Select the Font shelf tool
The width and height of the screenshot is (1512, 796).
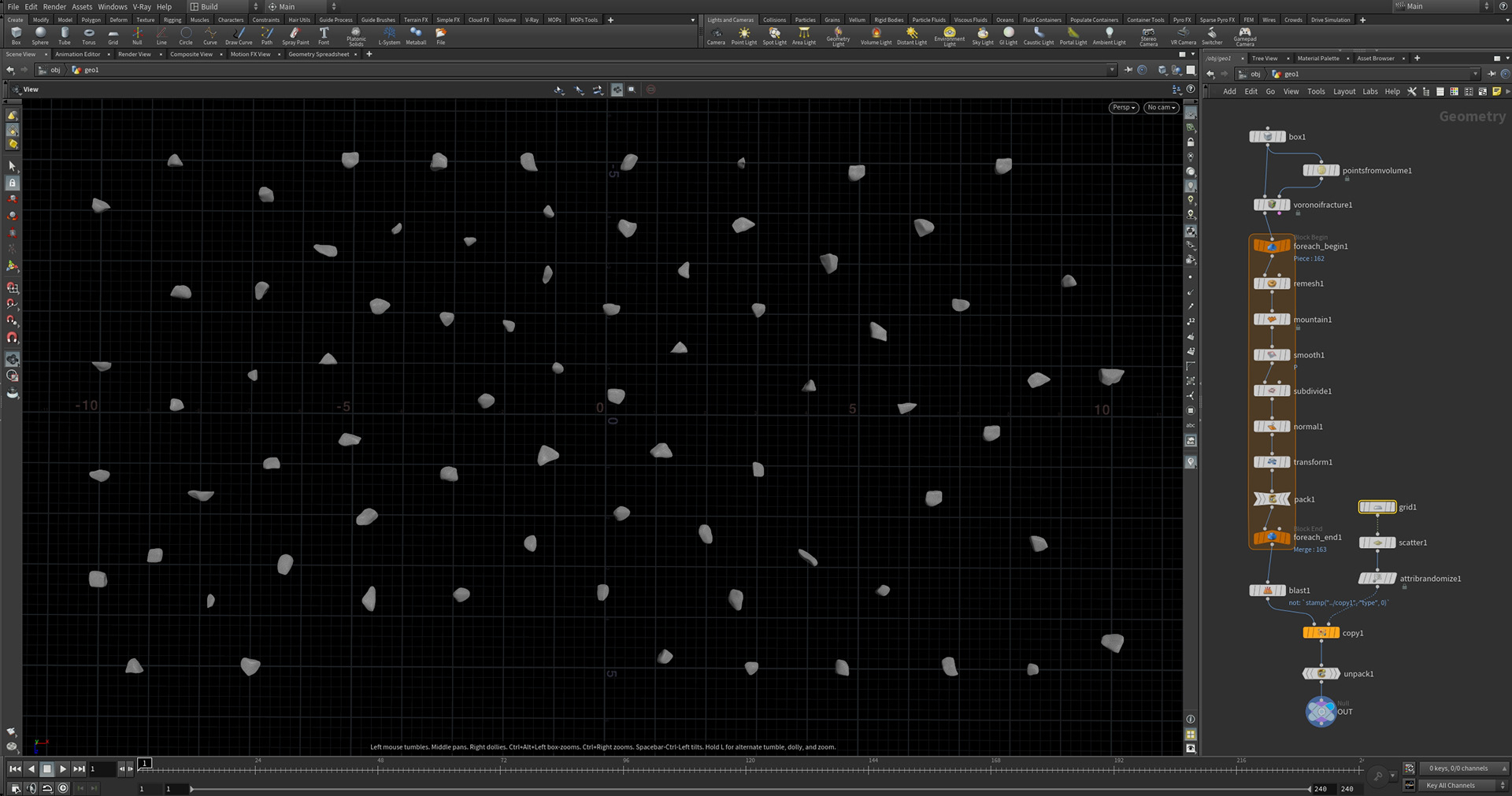pyautogui.click(x=324, y=36)
